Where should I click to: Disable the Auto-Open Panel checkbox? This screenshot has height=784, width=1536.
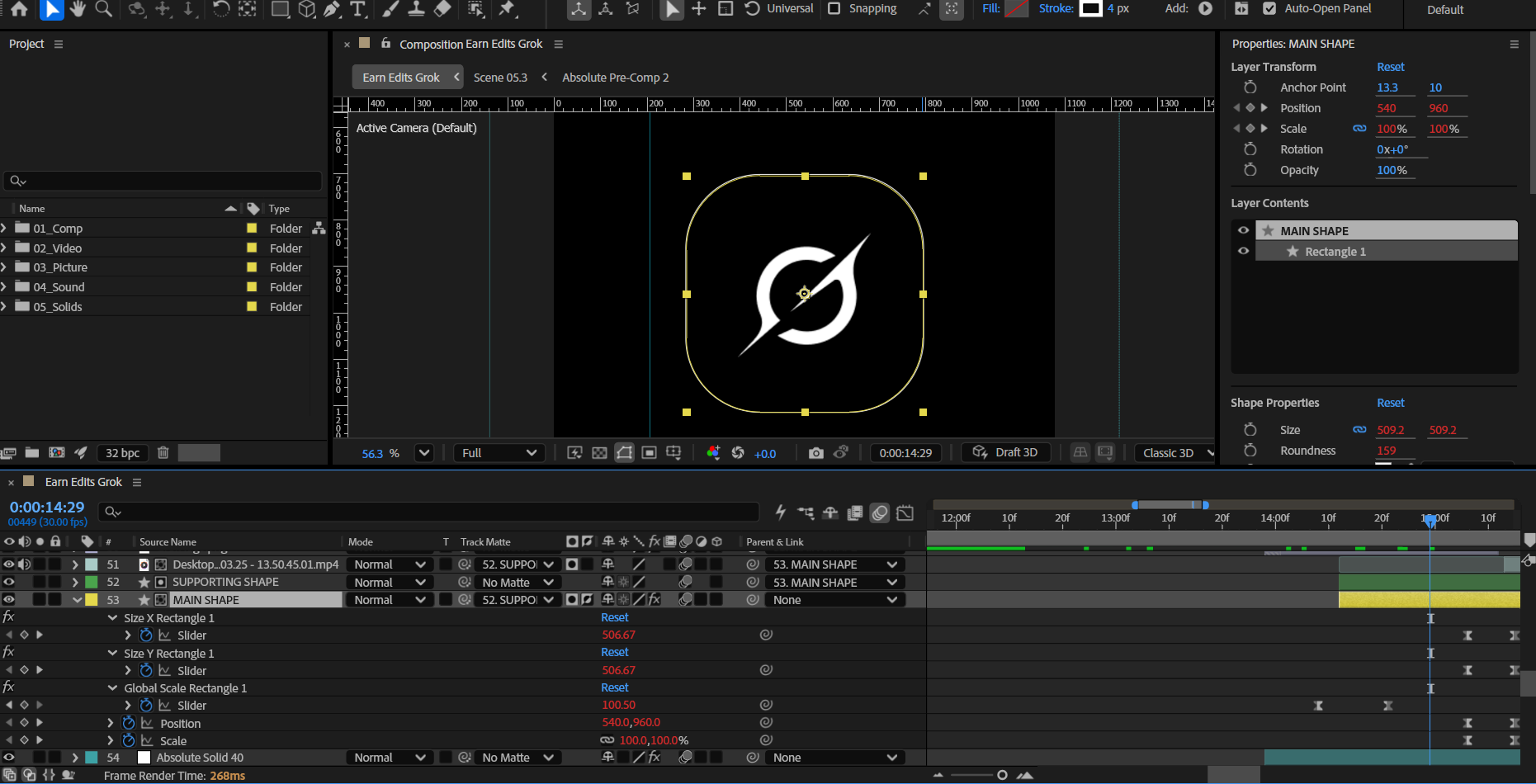coord(1269,8)
